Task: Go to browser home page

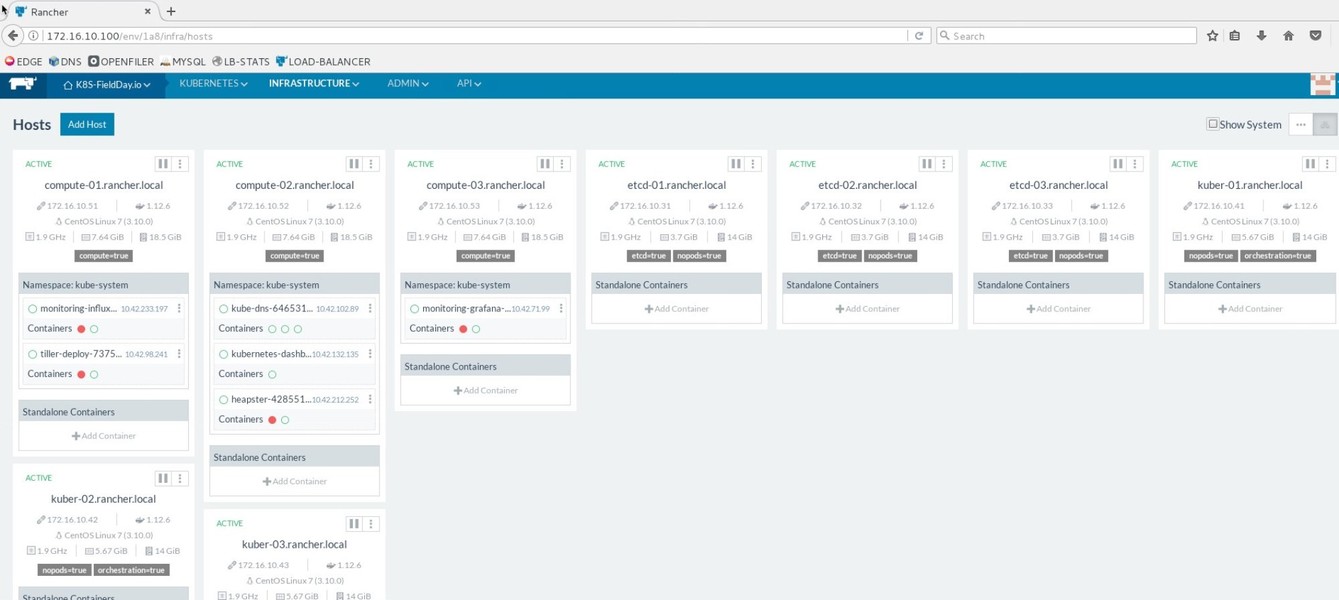Action: click(1288, 36)
